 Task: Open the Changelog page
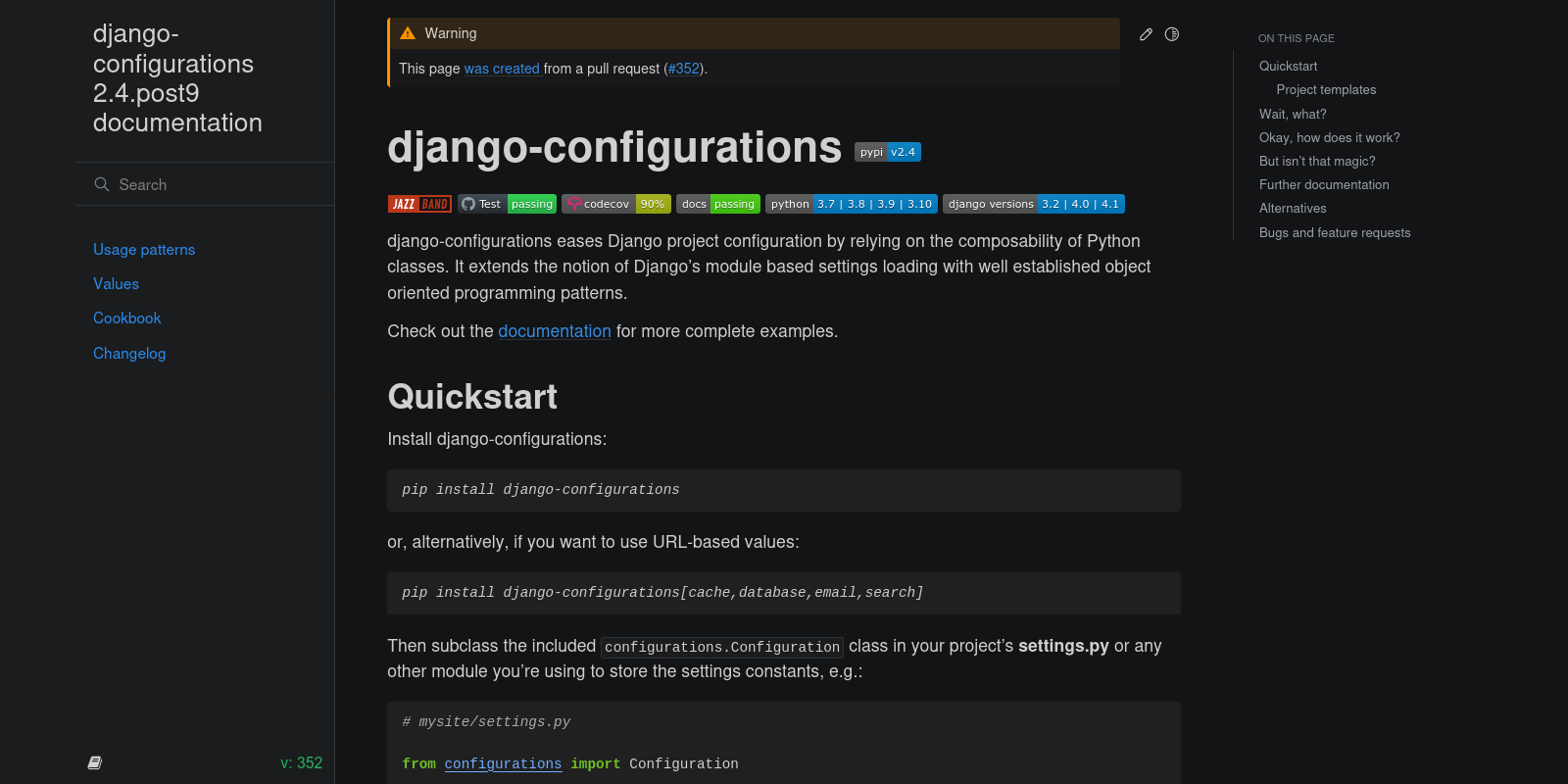point(129,354)
